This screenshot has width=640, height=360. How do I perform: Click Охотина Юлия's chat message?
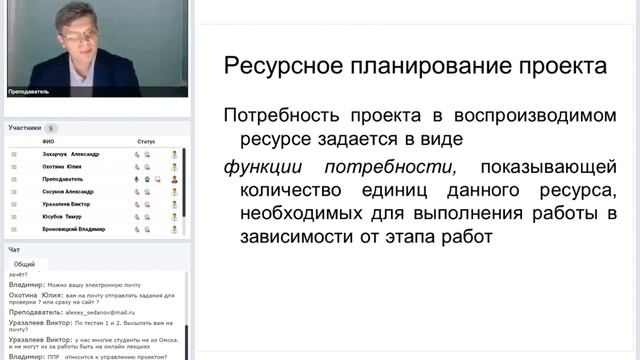(x=91, y=298)
